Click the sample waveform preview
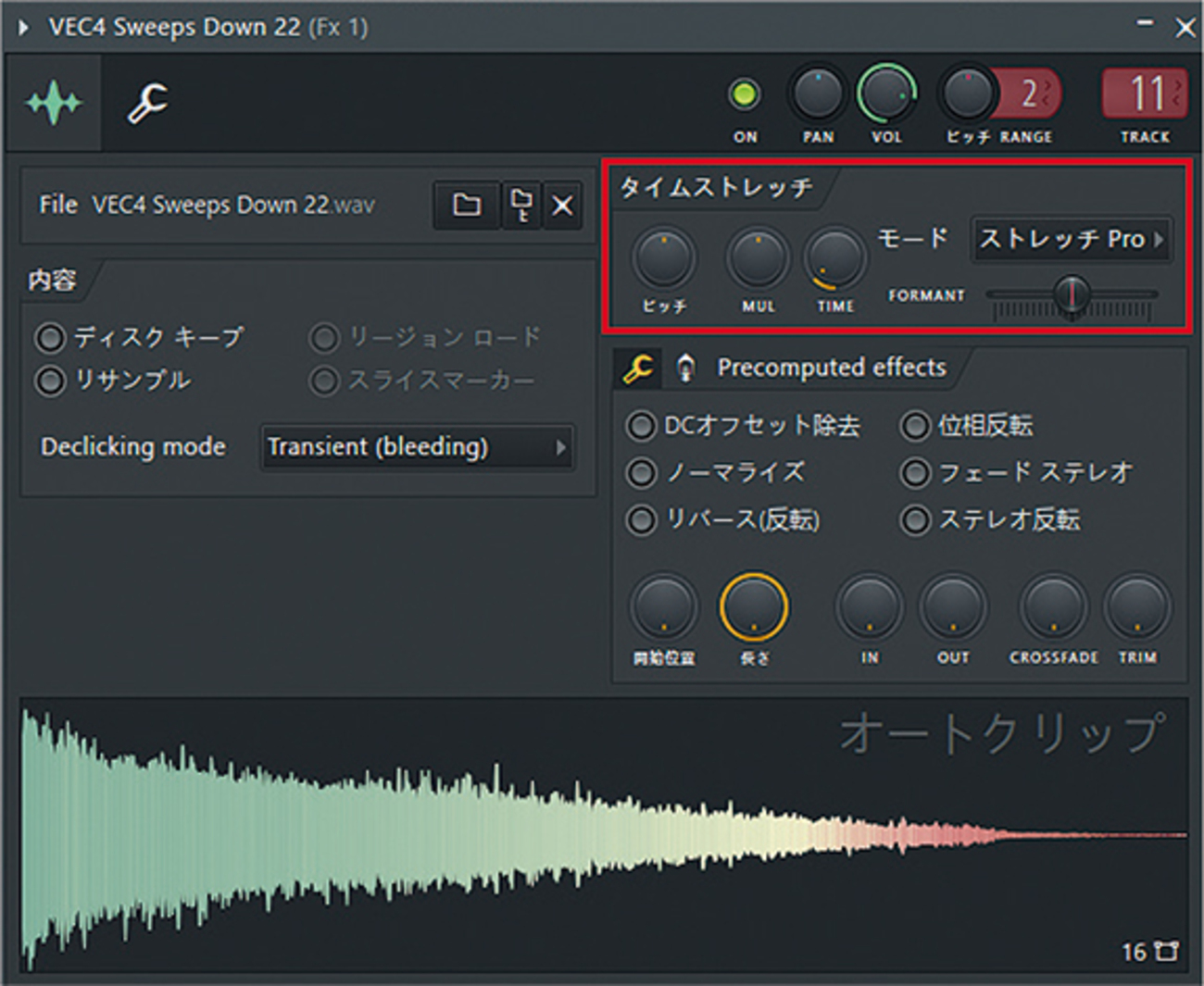 click(x=603, y=836)
